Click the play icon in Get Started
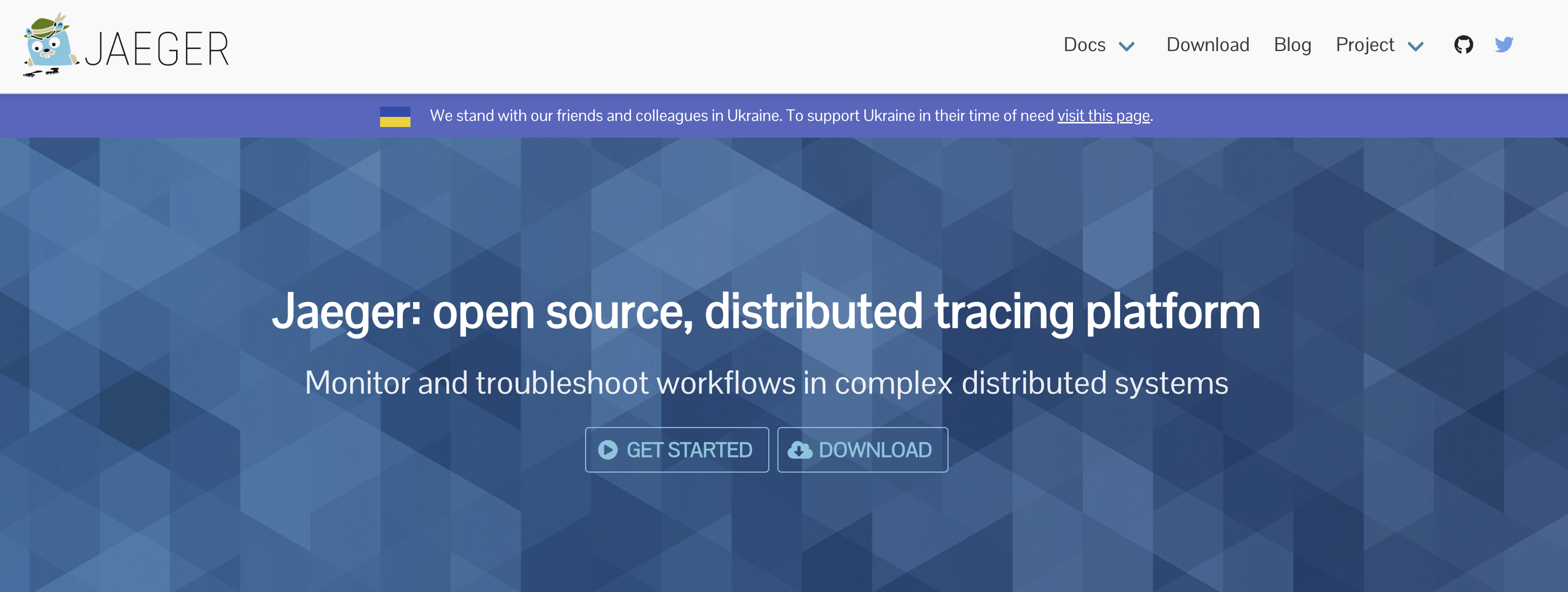 pyautogui.click(x=607, y=450)
